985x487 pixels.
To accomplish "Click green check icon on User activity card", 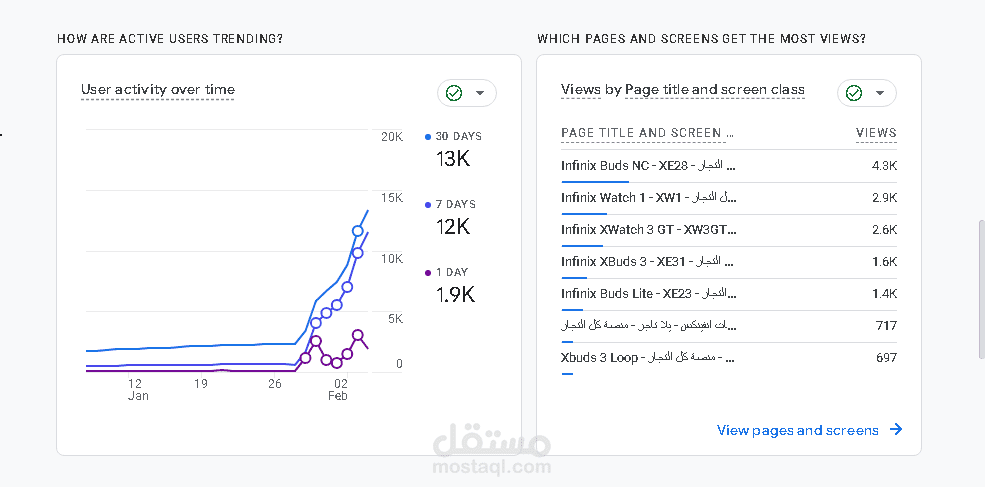I will (454, 93).
